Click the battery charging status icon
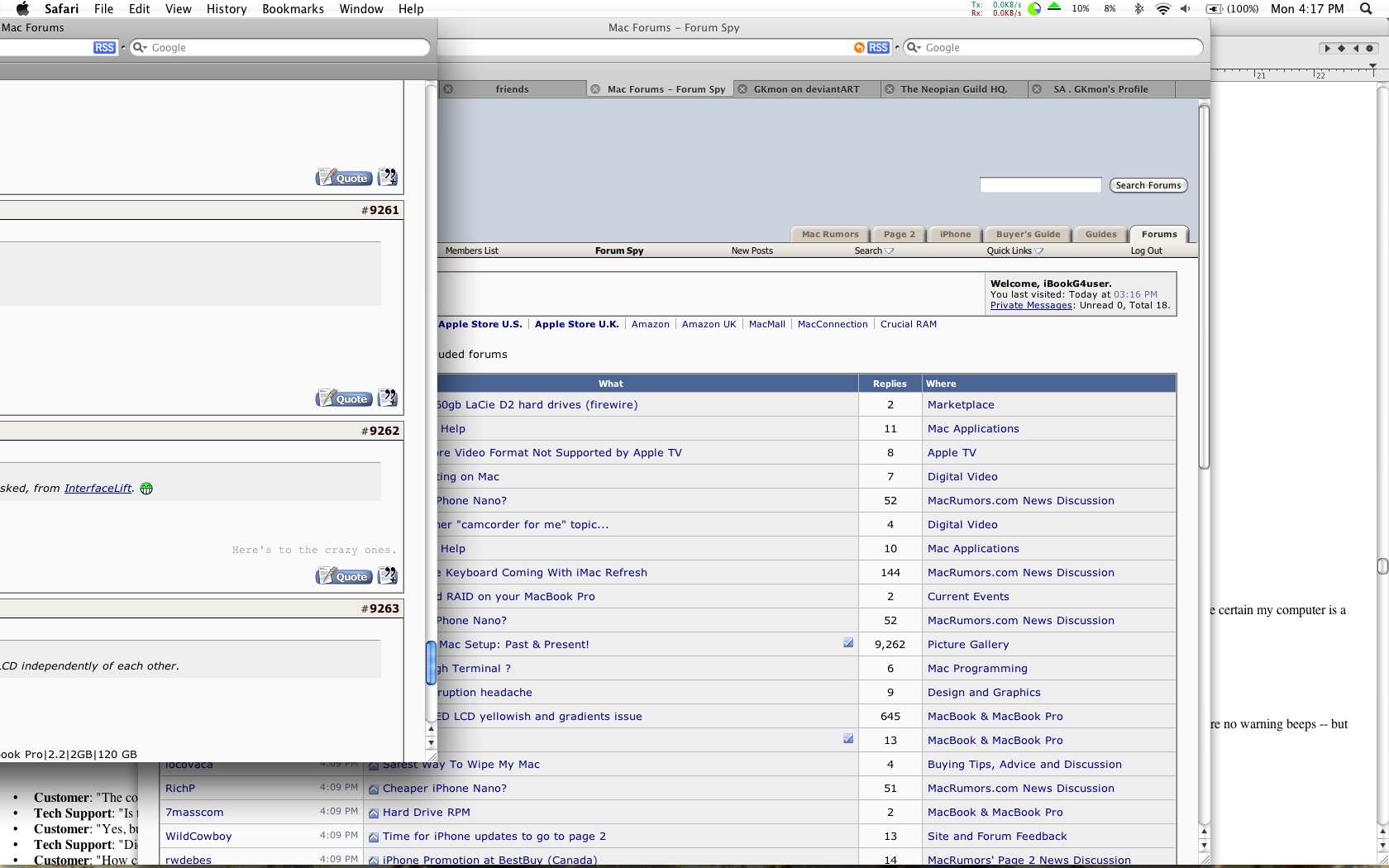 [x=1214, y=9]
